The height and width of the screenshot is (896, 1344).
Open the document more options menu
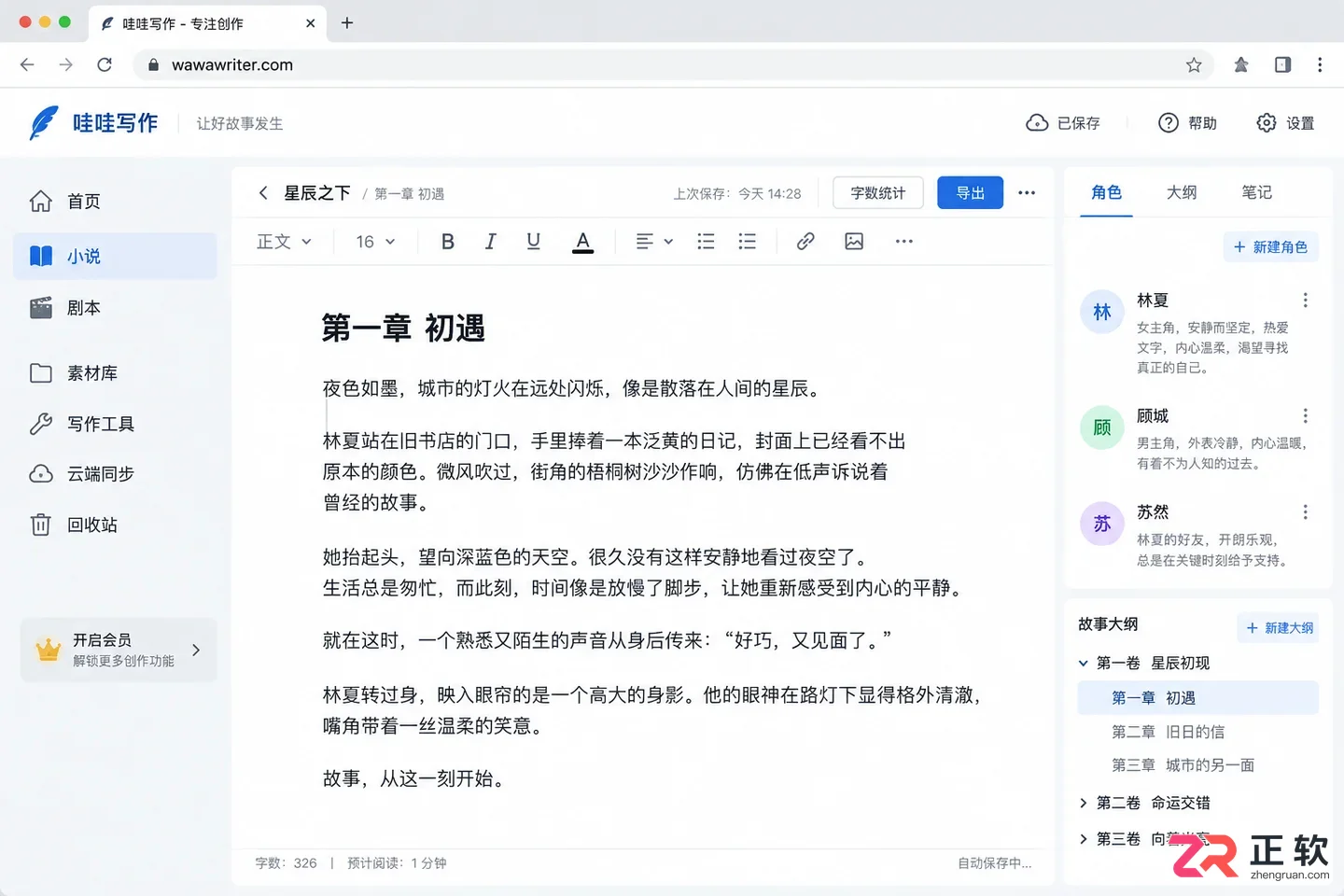point(1027,193)
